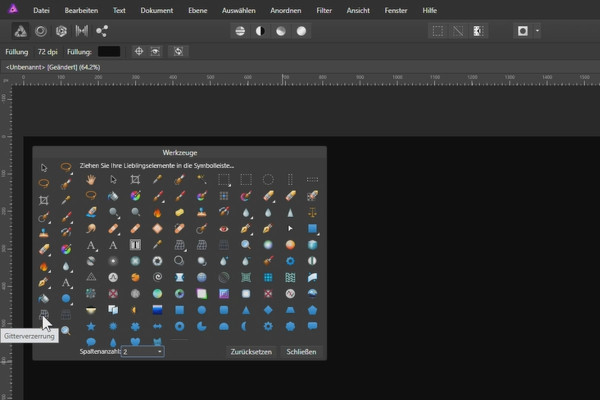Open the Tone Mapping Persona

coord(81,31)
